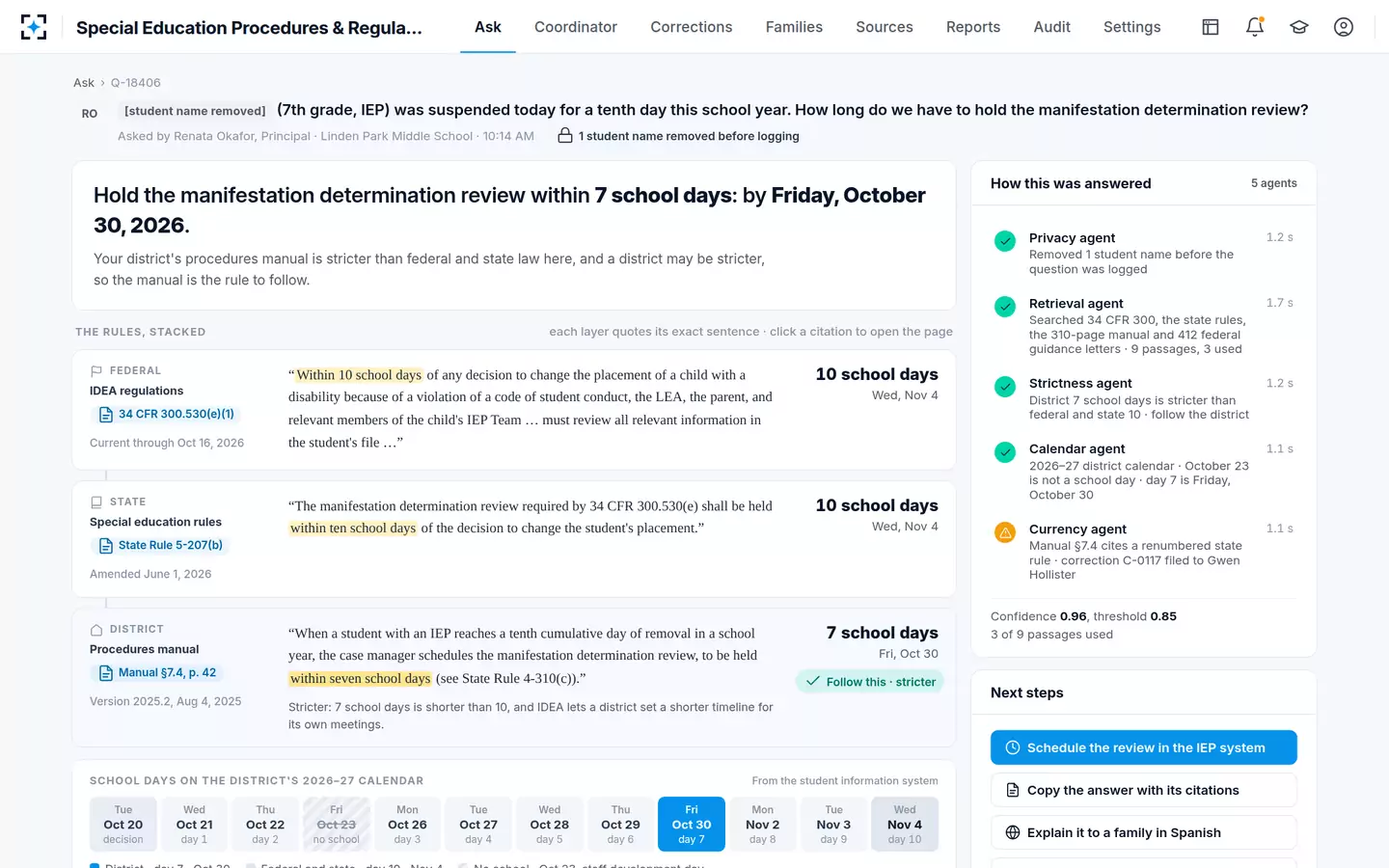1389x868 pixels.
Task: Open the layout panel icon in header
Action: coord(1210,27)
